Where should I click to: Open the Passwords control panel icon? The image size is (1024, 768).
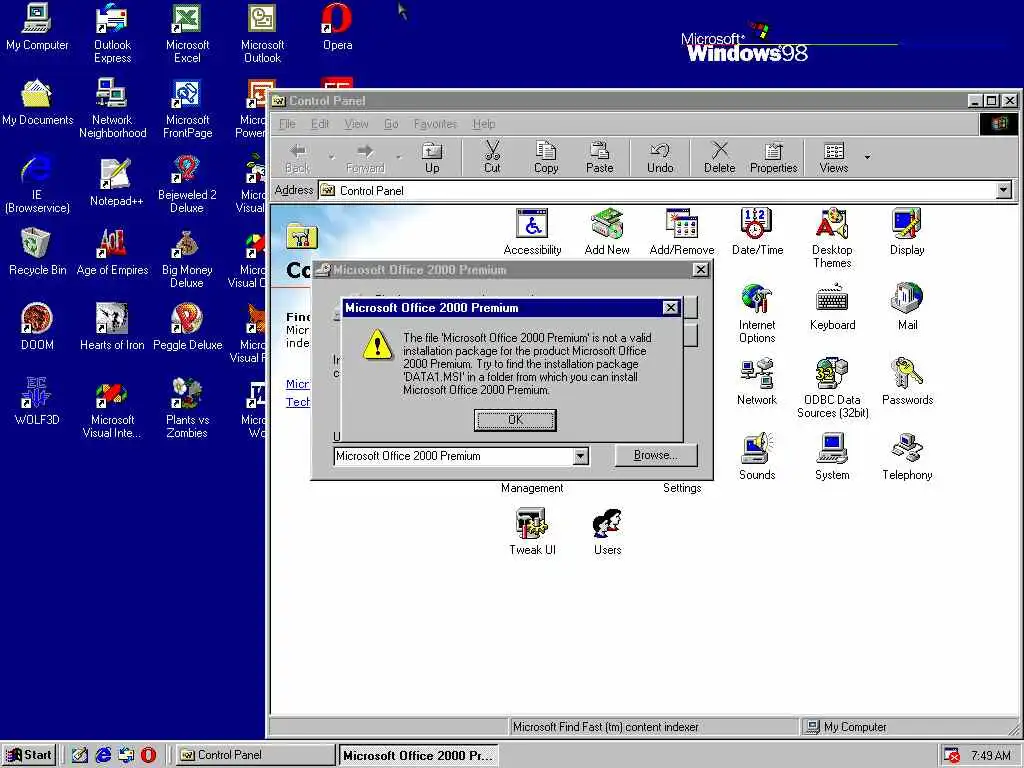point(907,383)
